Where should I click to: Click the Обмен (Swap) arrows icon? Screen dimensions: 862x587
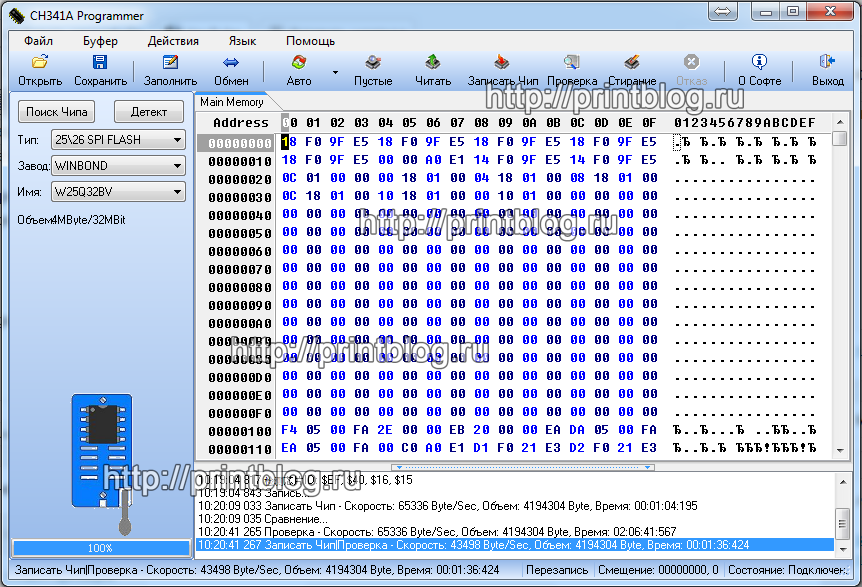231,63
